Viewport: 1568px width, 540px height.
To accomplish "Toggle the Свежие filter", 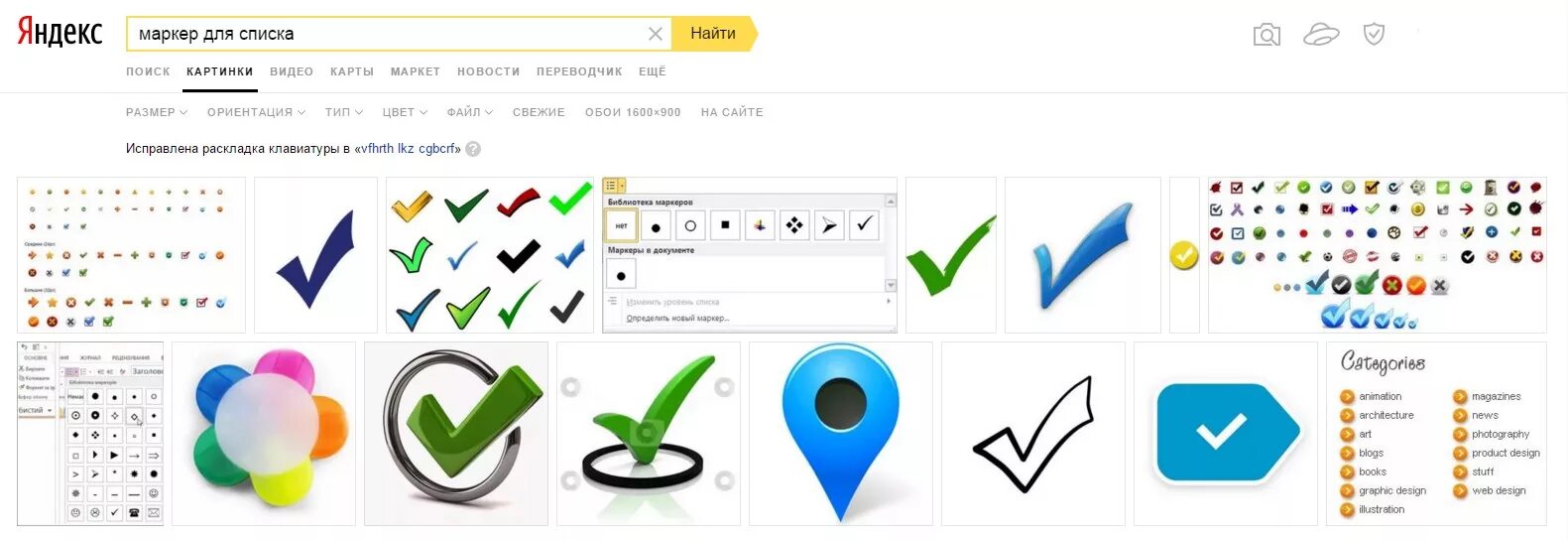I will [x=539, y=112].
